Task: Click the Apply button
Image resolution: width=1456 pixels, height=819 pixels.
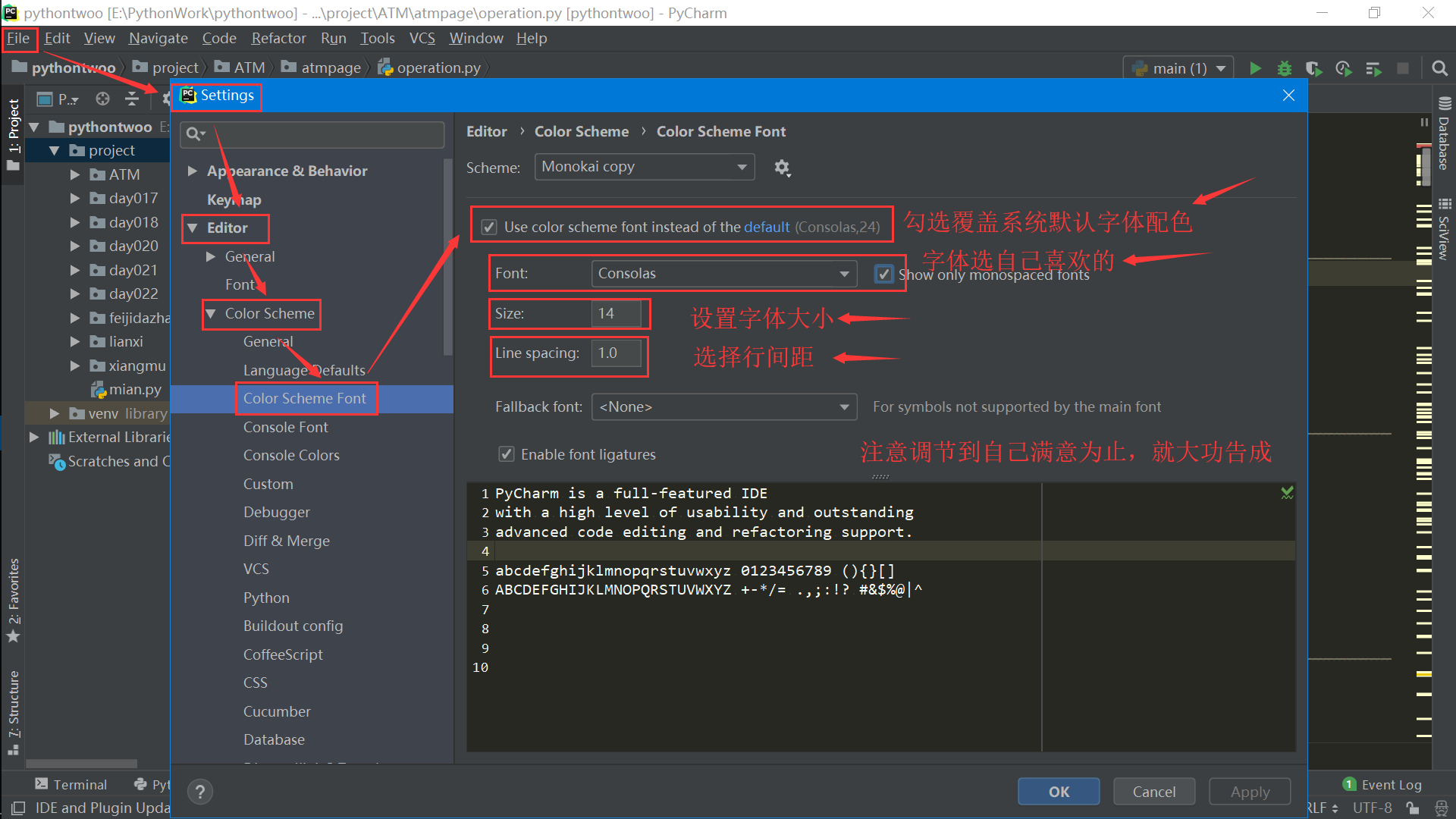Action: (x=1250, y=792)
